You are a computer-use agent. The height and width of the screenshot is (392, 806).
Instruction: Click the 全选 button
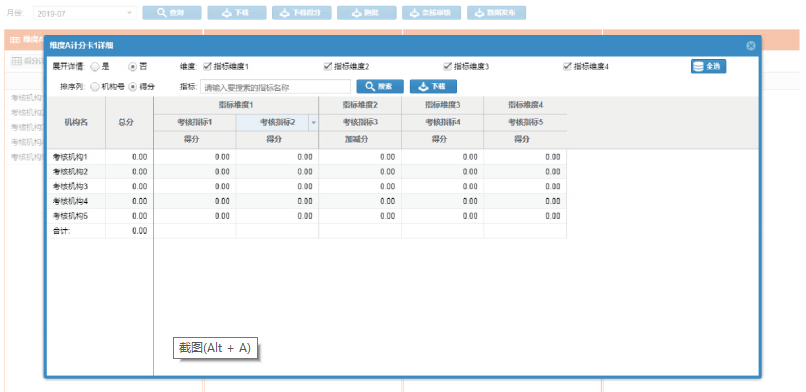[x=708, y=66]
